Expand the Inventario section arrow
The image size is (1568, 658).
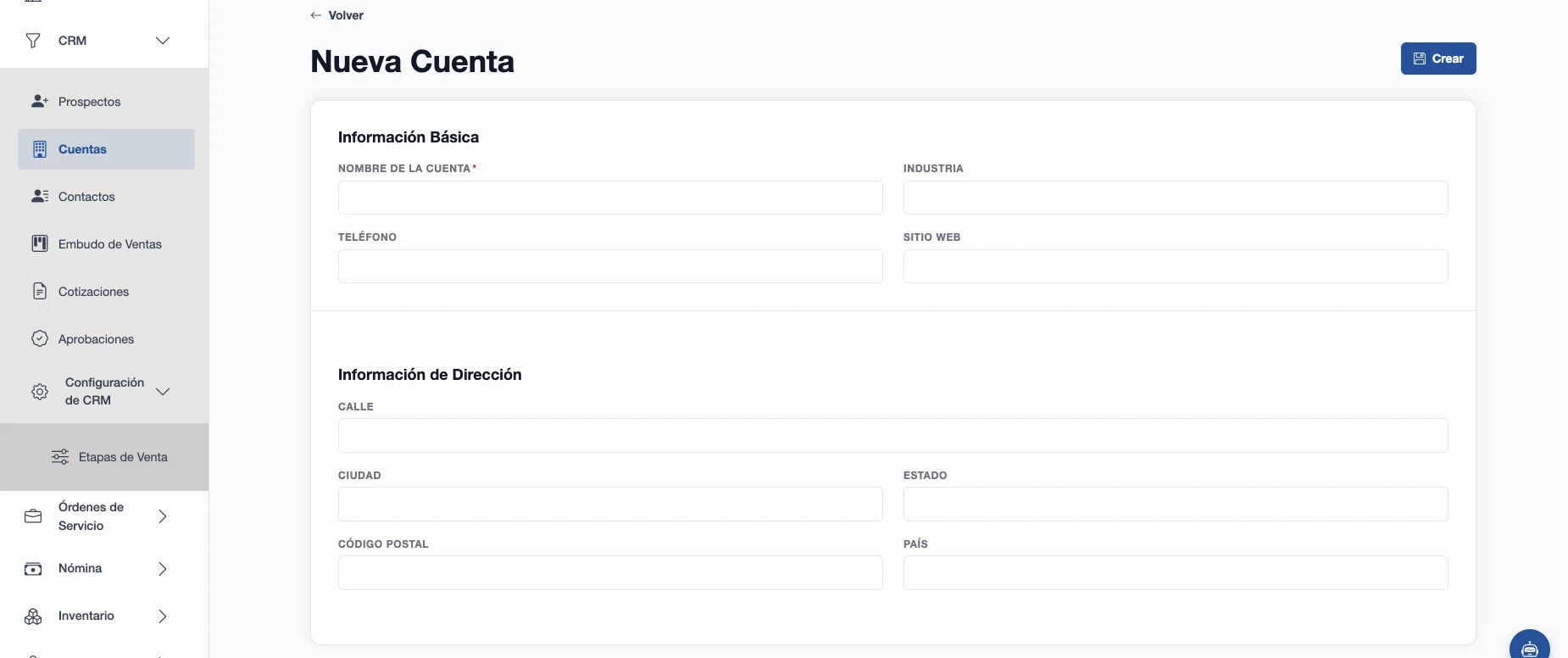tap(163, 616)
